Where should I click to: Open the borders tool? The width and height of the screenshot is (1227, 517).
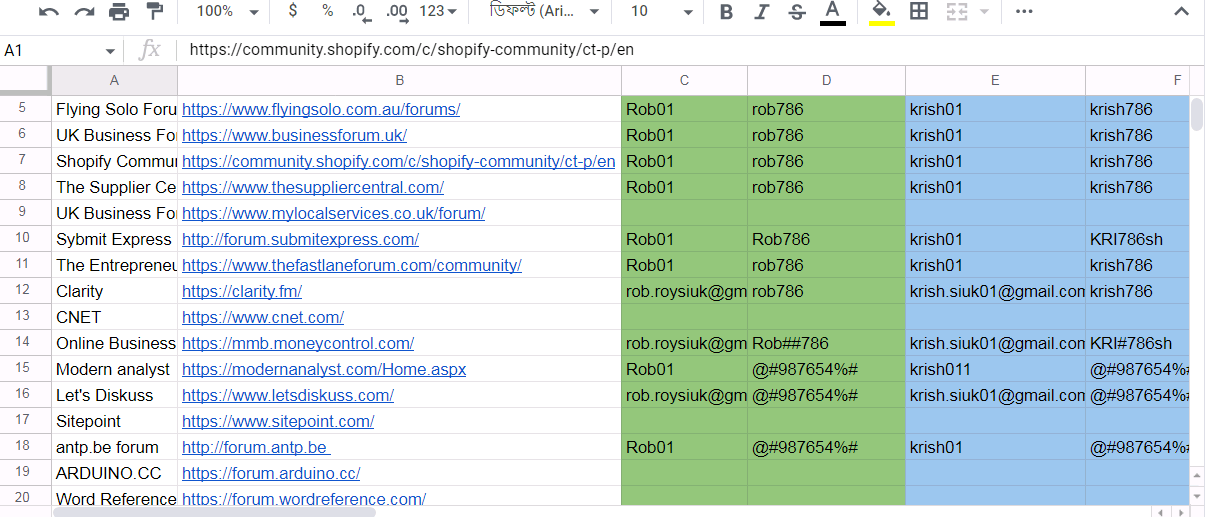(x=918, y=12)
